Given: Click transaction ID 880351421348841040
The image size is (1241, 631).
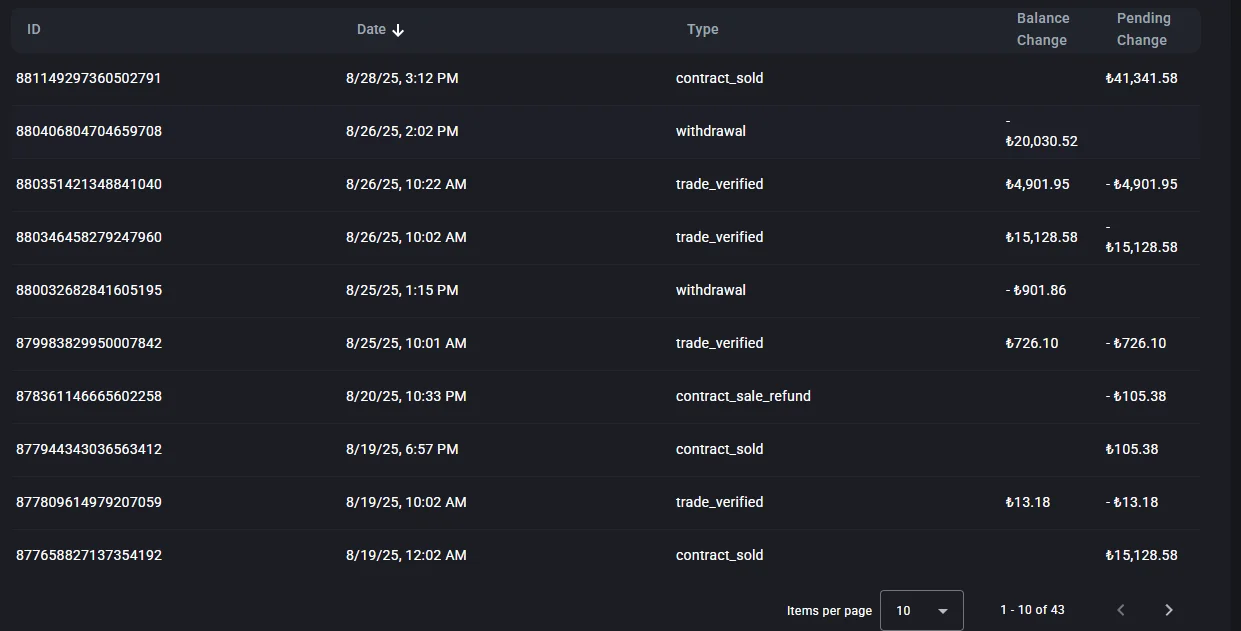Looking at the screenshot, I should [89, 184].
